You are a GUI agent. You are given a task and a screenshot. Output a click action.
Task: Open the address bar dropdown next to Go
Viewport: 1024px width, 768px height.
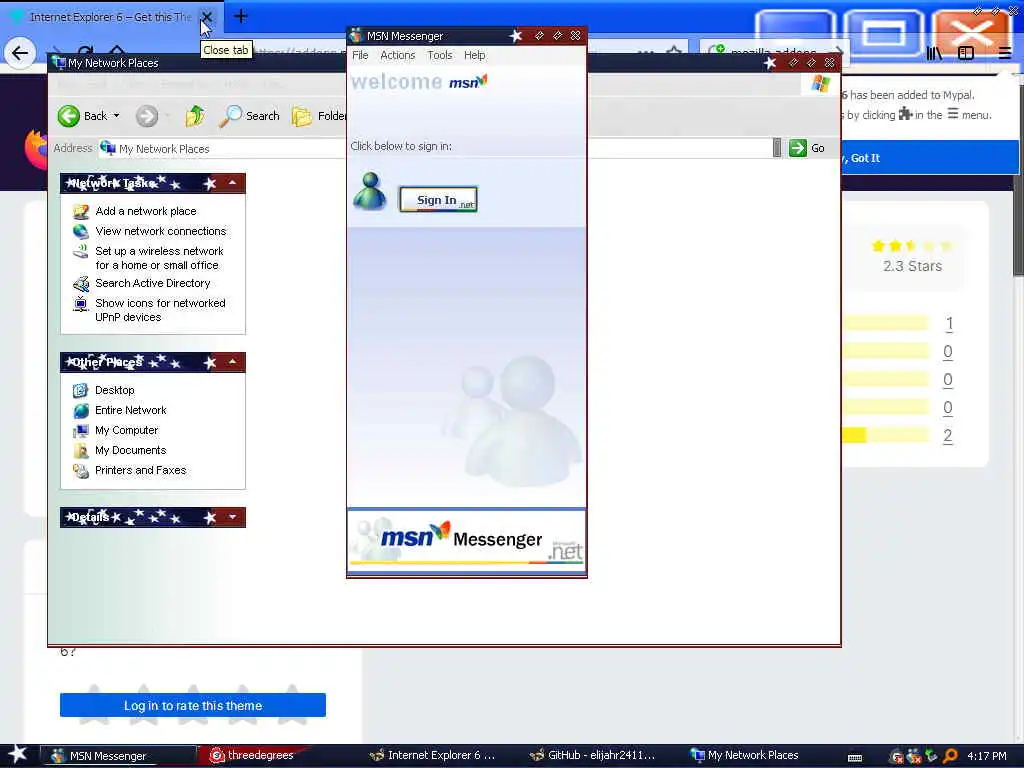[x=776, y=148]
